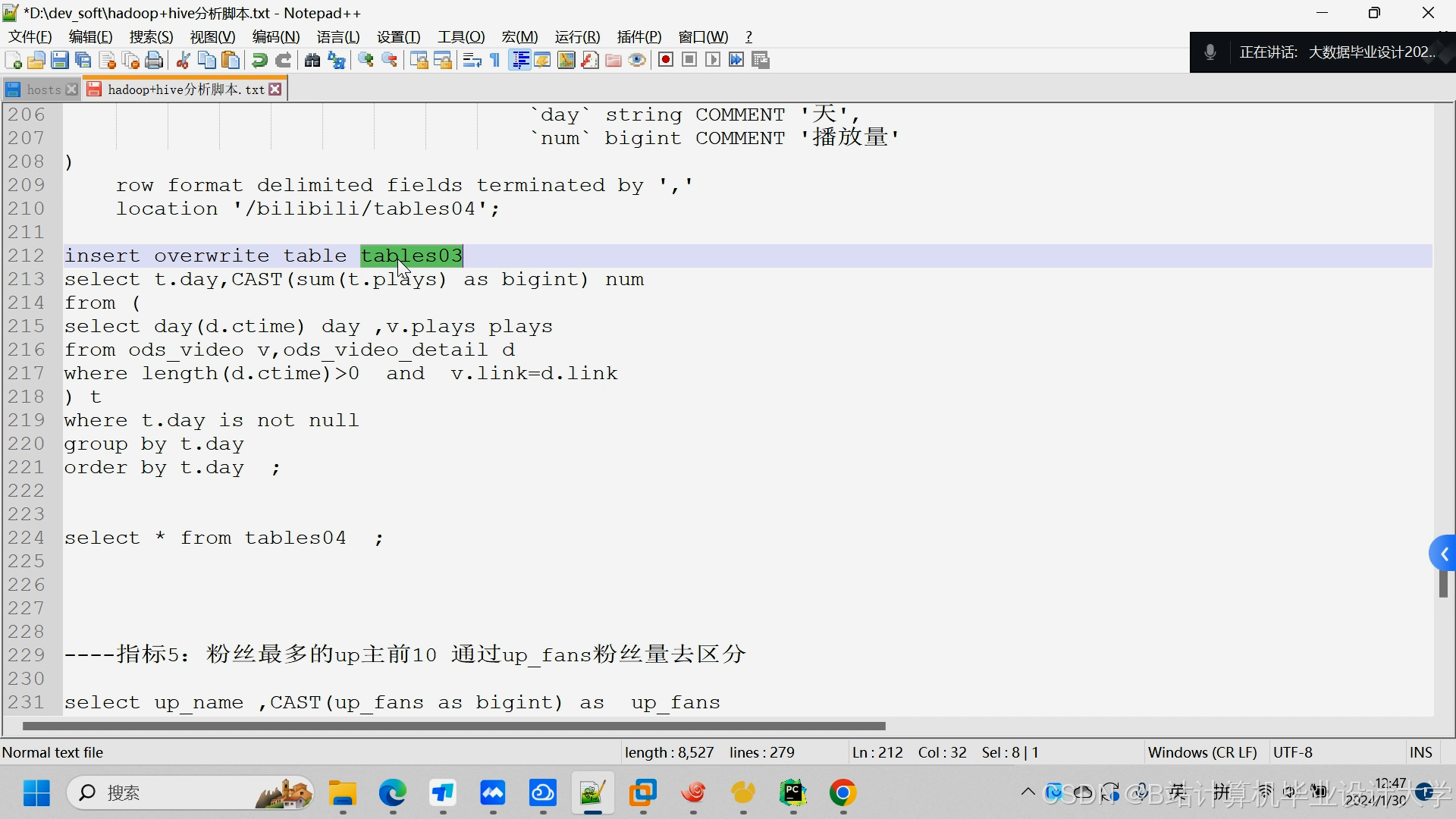1456x819 pixels.
Task: Toggle show all characters pilcrow button
Action: click(495, 61)
